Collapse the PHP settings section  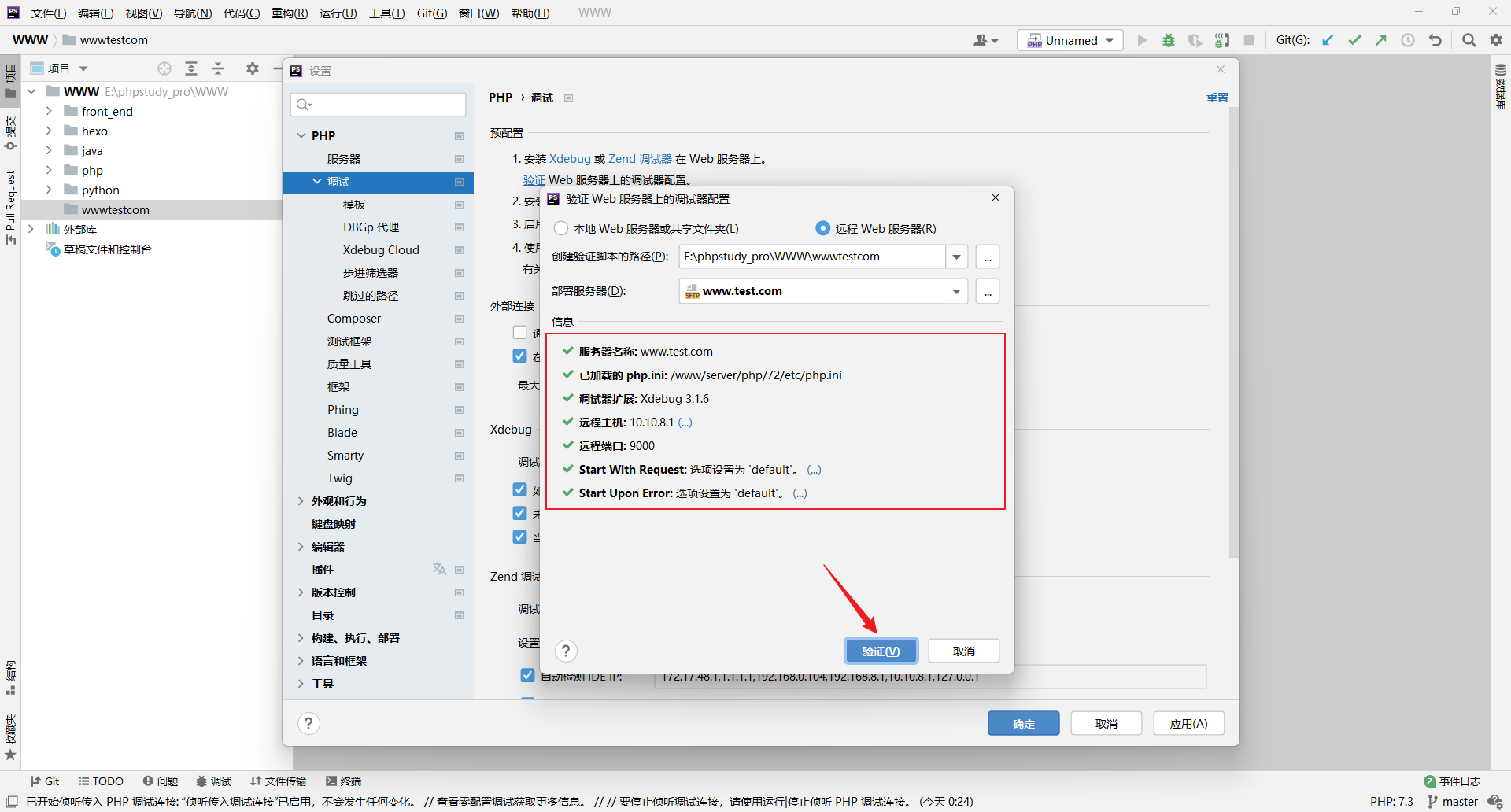pyautogui.click(x=301, y=135)
